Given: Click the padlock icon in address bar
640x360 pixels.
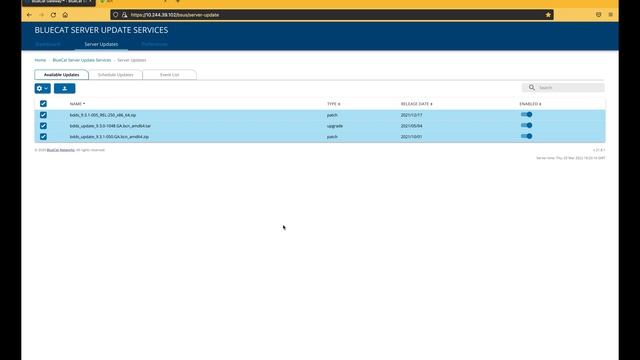Looking at the screenshot, I should point(124,15).
